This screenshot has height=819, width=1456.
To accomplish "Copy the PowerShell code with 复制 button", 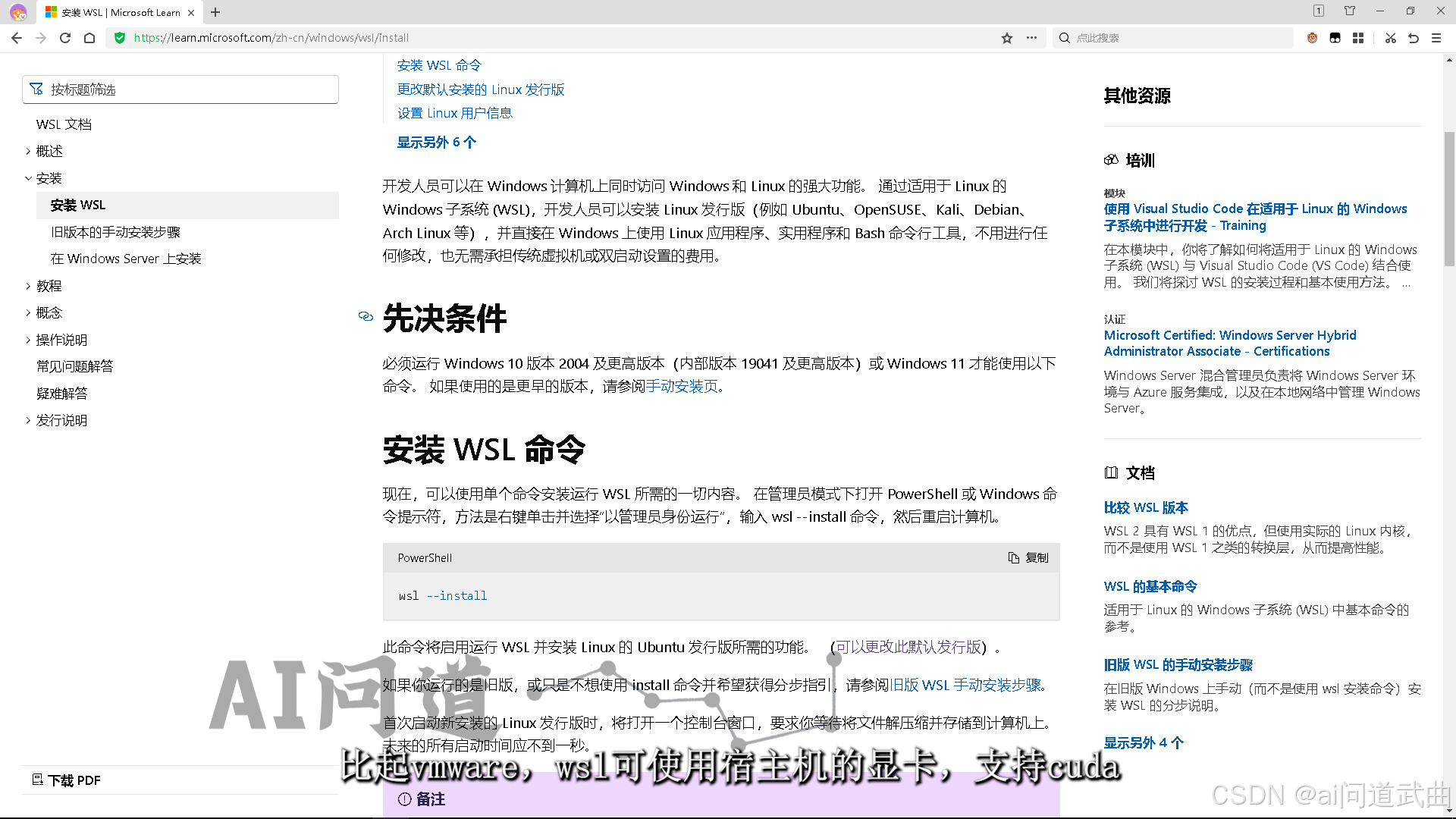I will (1028, 557).
